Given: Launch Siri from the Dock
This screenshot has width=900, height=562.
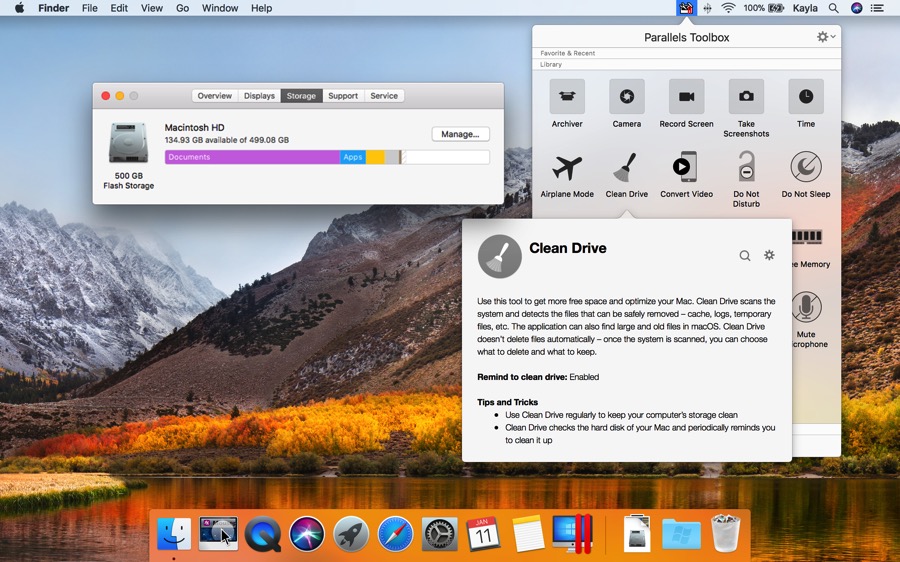Looking at the screenshot, I should click(307, 534).
